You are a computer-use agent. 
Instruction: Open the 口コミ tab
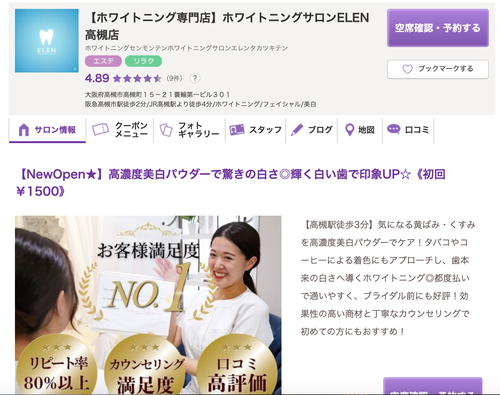(x=408, y=130)
